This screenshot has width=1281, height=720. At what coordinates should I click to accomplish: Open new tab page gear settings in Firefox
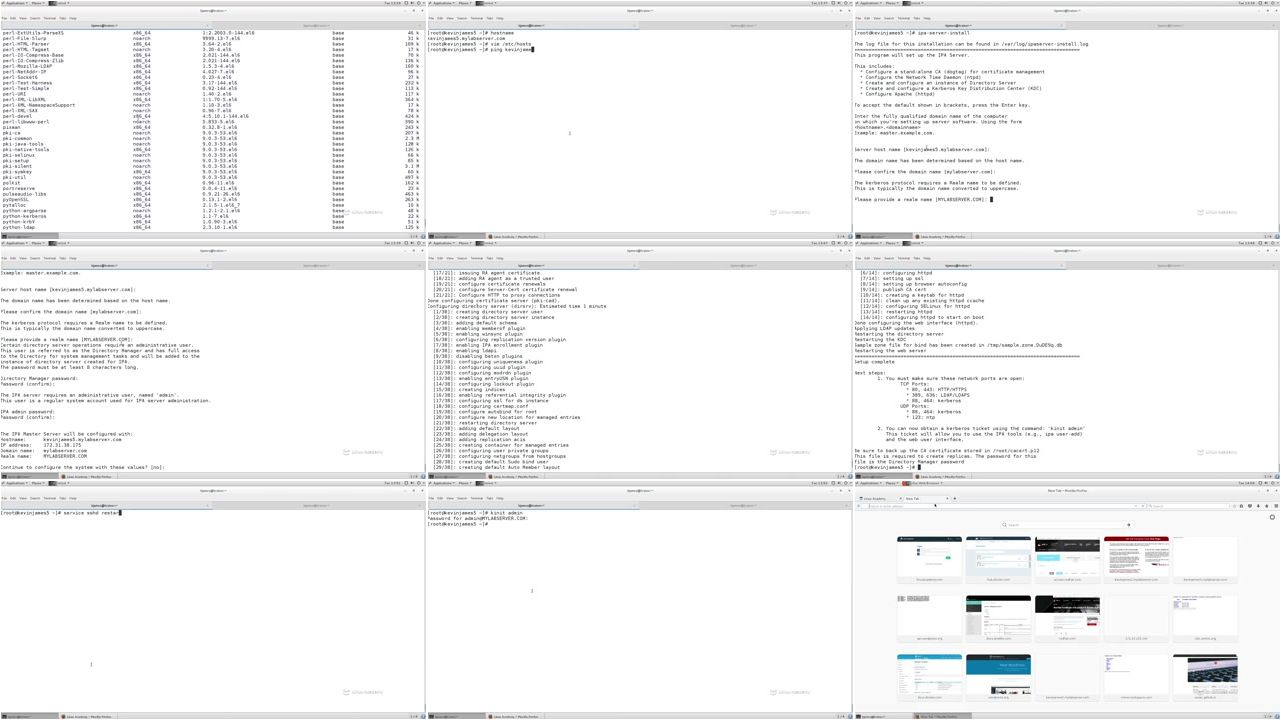tap(1272, 517)
